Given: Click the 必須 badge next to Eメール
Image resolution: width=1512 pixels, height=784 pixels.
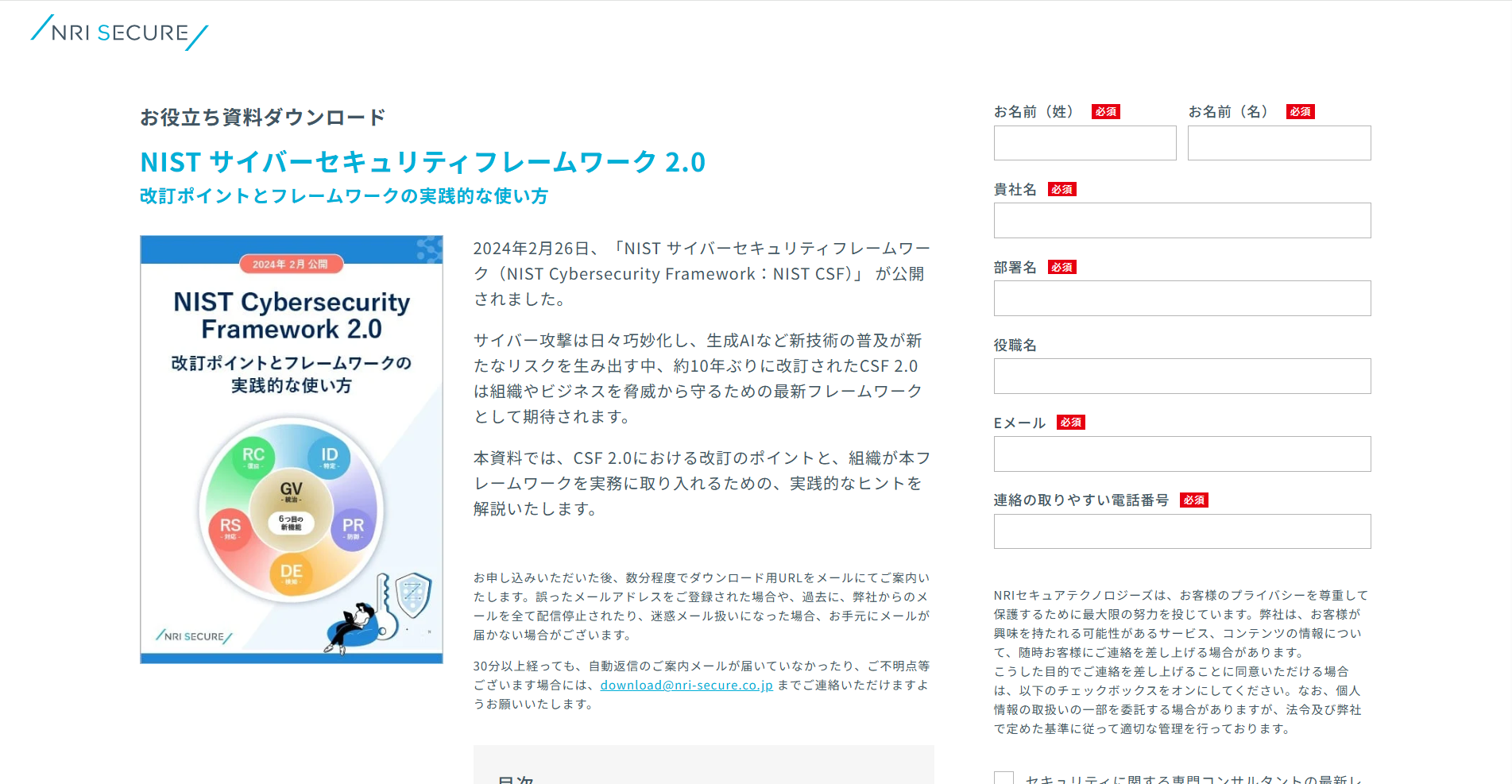Looking at the screenshot, I should coord(1070,422).
